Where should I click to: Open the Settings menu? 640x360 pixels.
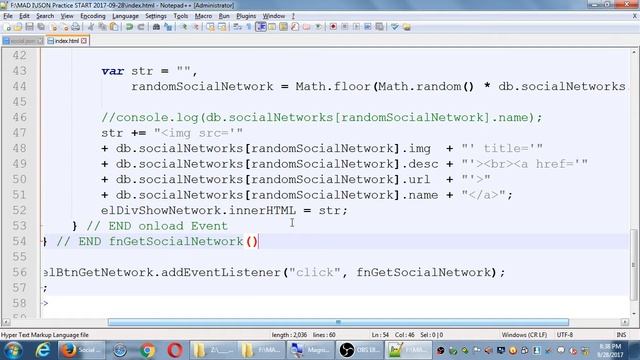click(156, 16)
